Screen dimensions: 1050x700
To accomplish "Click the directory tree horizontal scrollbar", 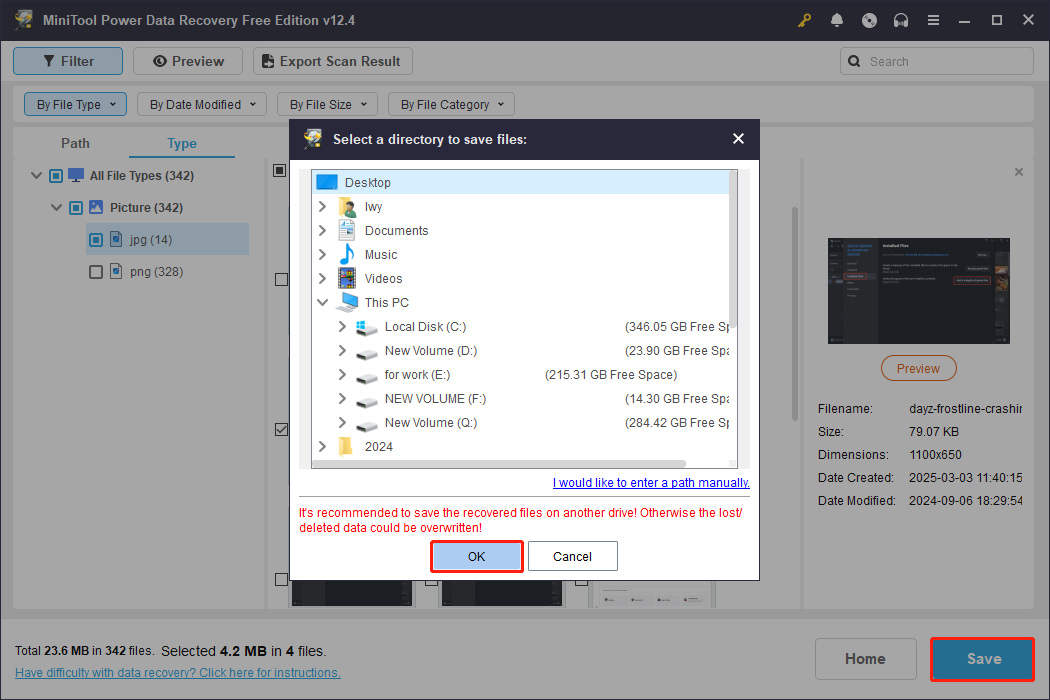I will pos(499,464).
